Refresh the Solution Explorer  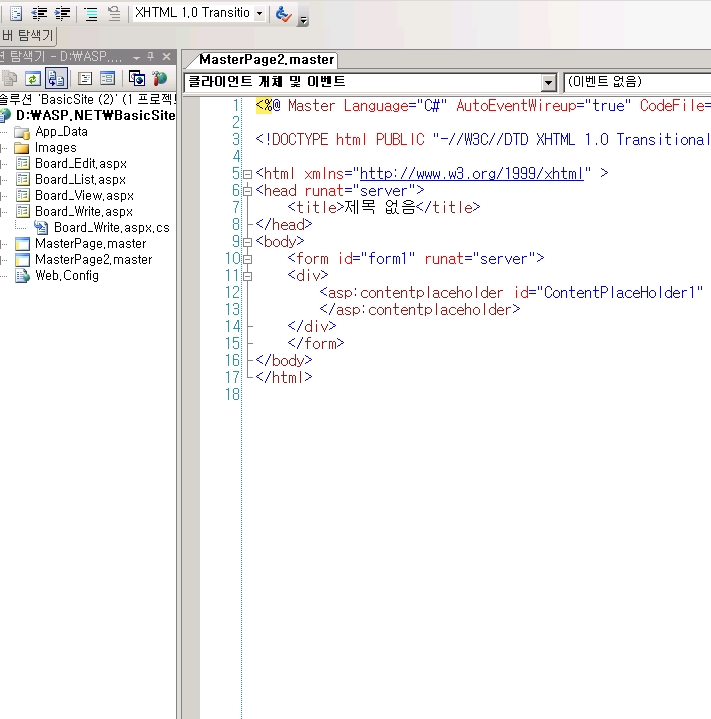point(33,78)
